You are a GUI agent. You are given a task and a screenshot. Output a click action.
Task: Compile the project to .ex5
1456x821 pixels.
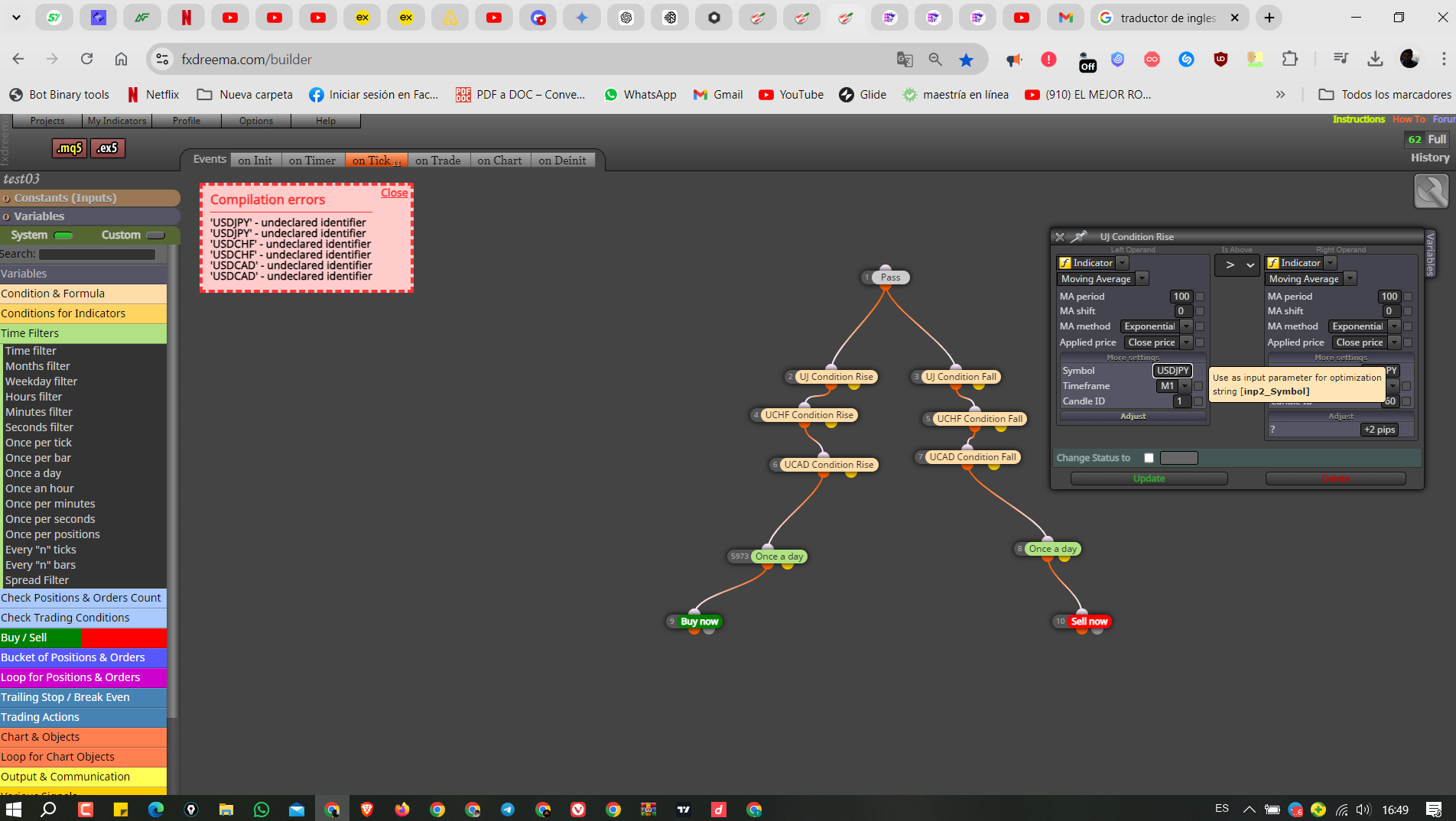point(108,148)
